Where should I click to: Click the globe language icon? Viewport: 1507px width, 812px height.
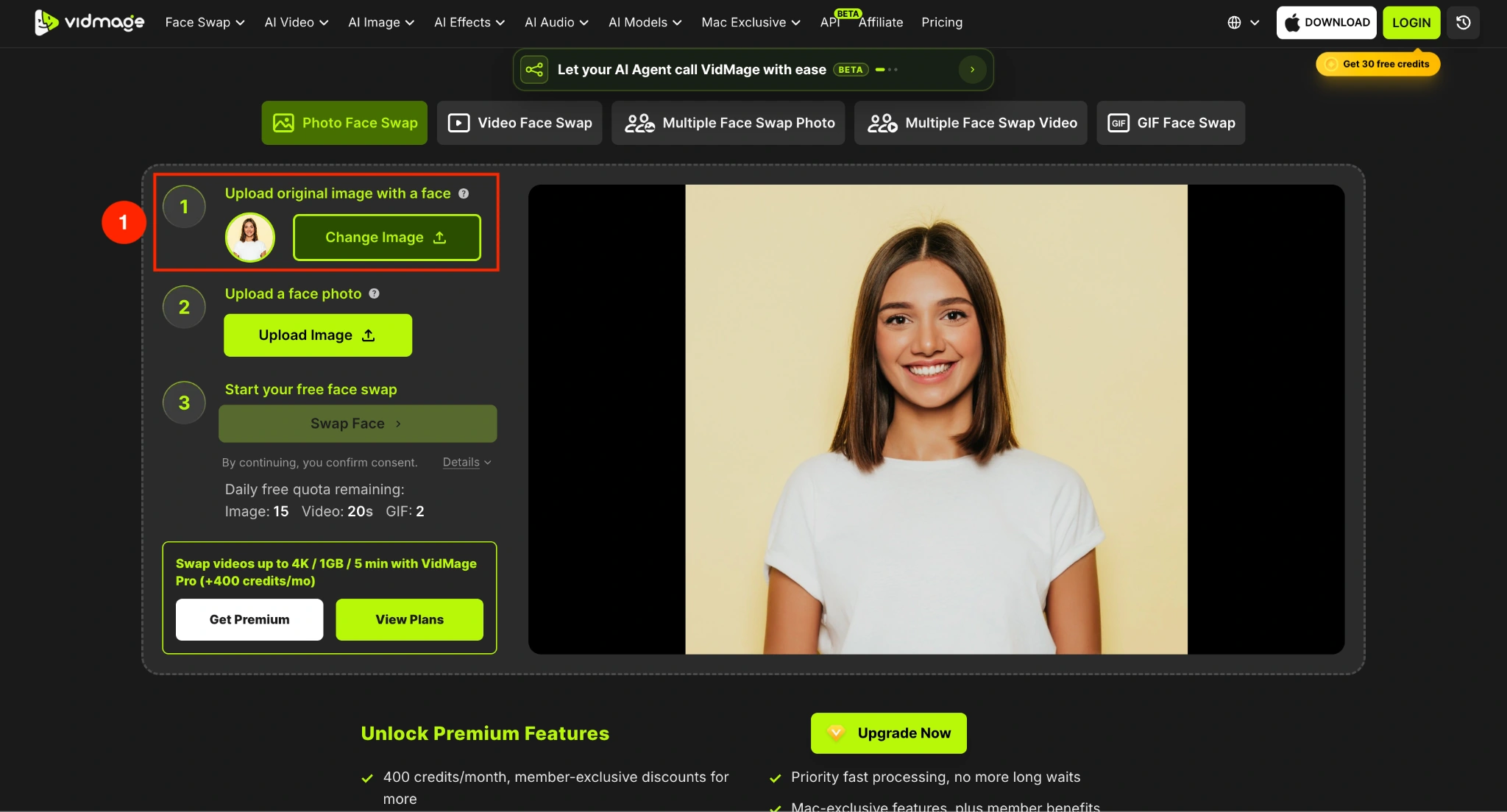1235,22
